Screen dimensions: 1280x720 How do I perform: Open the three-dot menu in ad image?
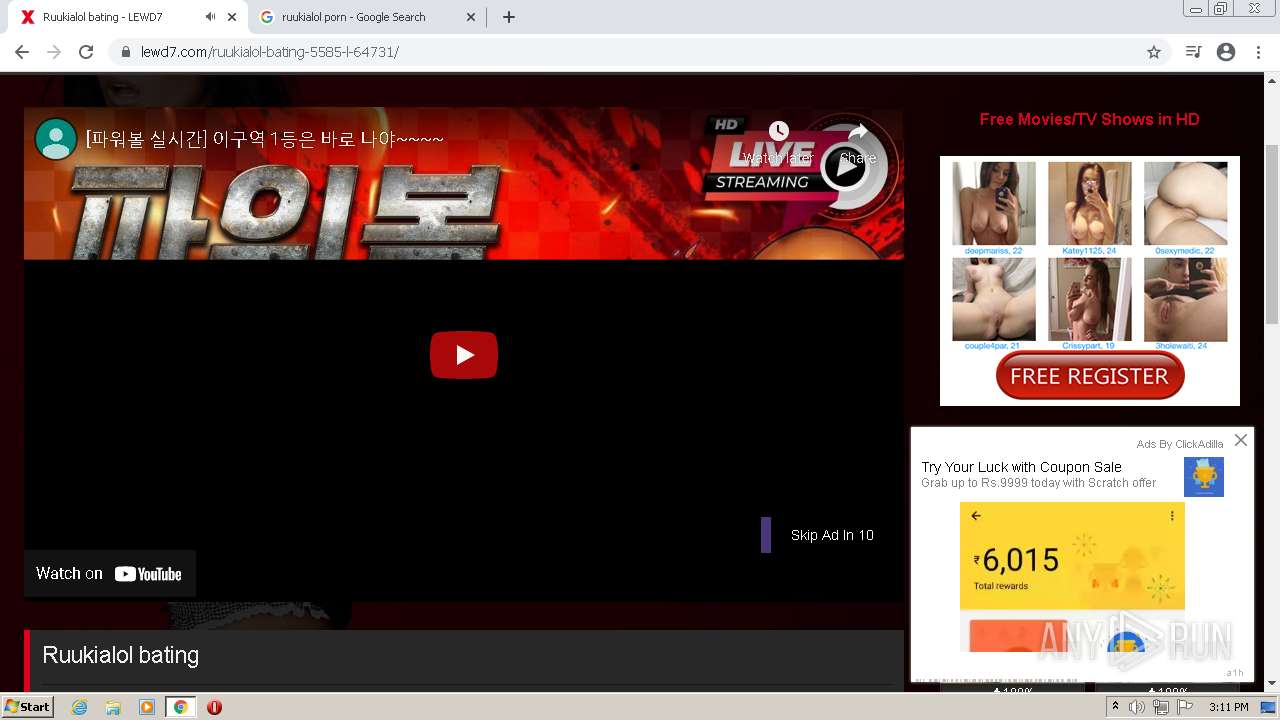[1172, 516]
